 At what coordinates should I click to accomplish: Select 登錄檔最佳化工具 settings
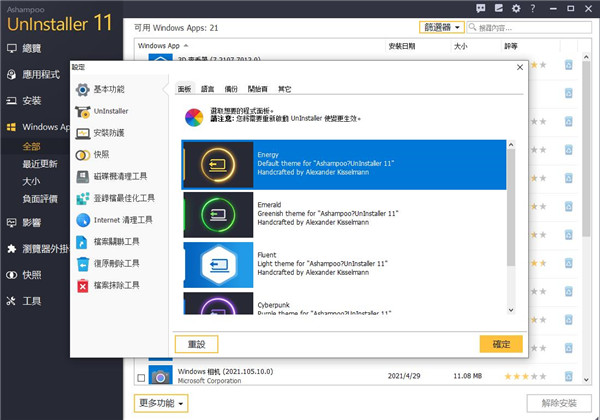(115, 198)
